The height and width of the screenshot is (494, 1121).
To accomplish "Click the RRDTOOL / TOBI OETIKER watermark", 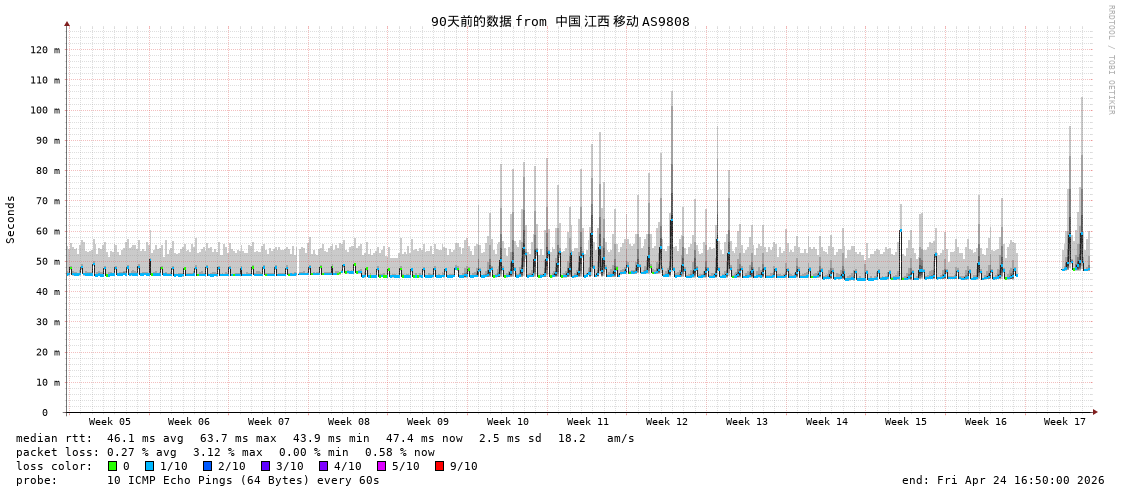I will pos(1110,60).
